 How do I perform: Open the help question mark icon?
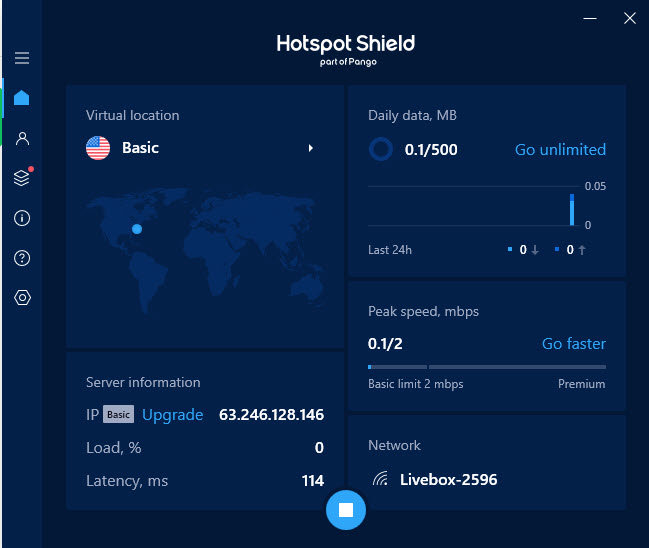pos(22,258)
